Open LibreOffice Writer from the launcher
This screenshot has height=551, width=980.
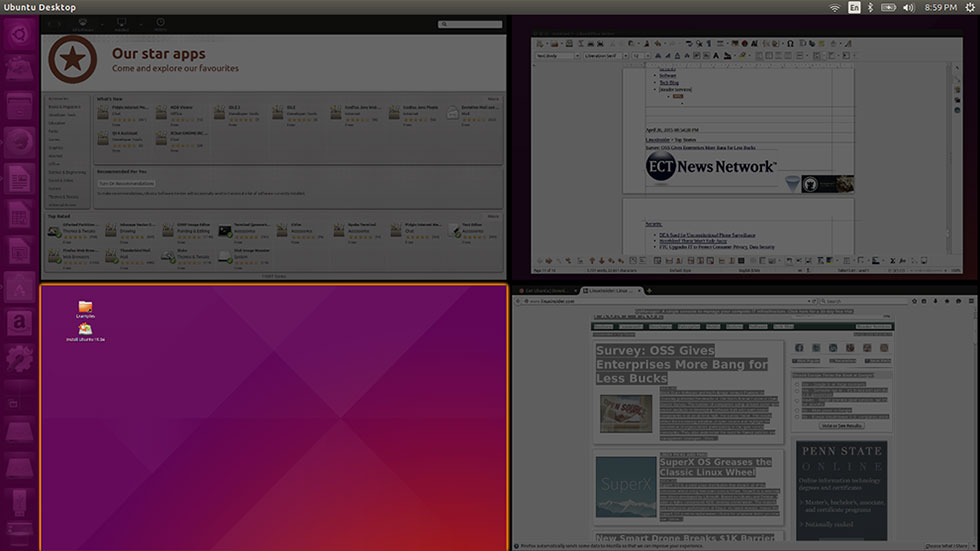pyautogui.click(x=19, y=179)
